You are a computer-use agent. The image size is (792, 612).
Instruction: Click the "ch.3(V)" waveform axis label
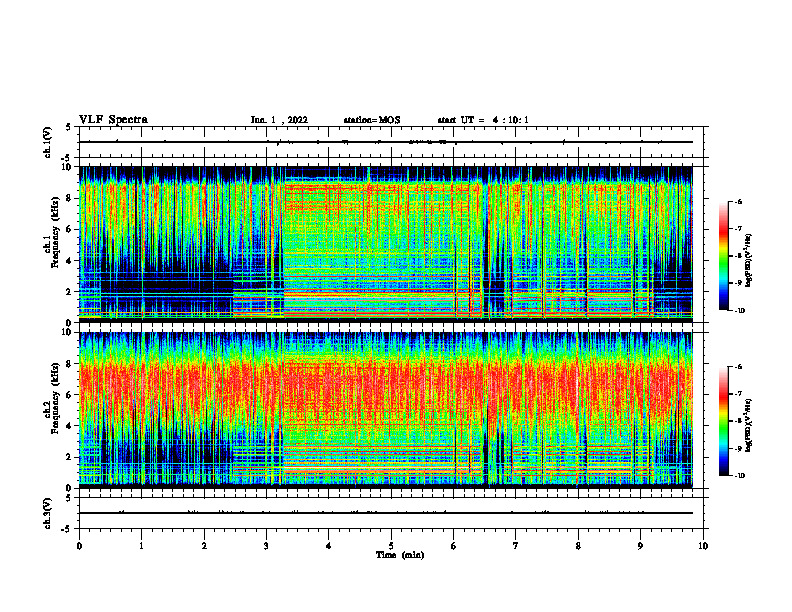coord(47,514)
